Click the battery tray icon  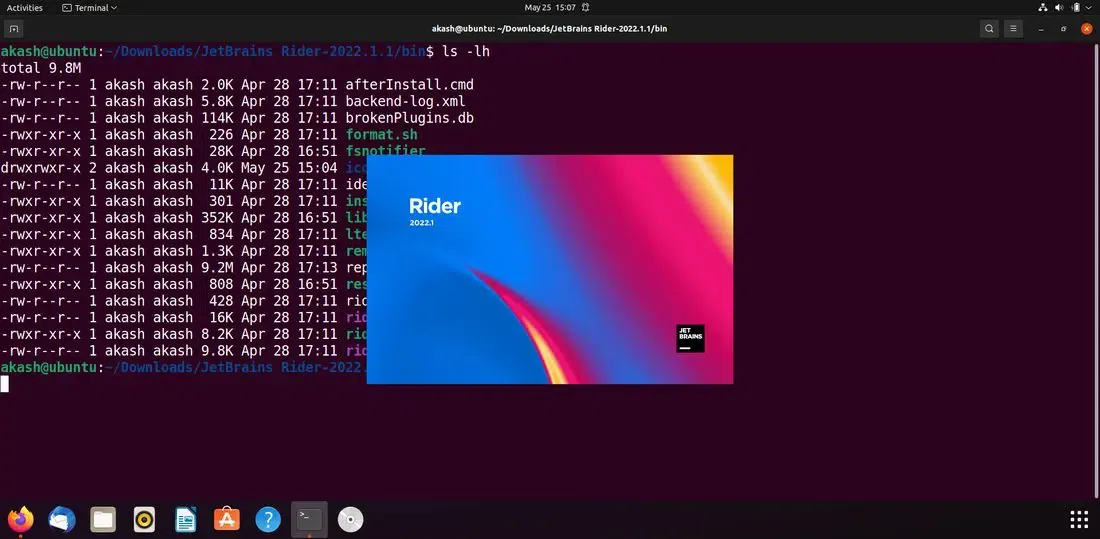(1076, 8)
